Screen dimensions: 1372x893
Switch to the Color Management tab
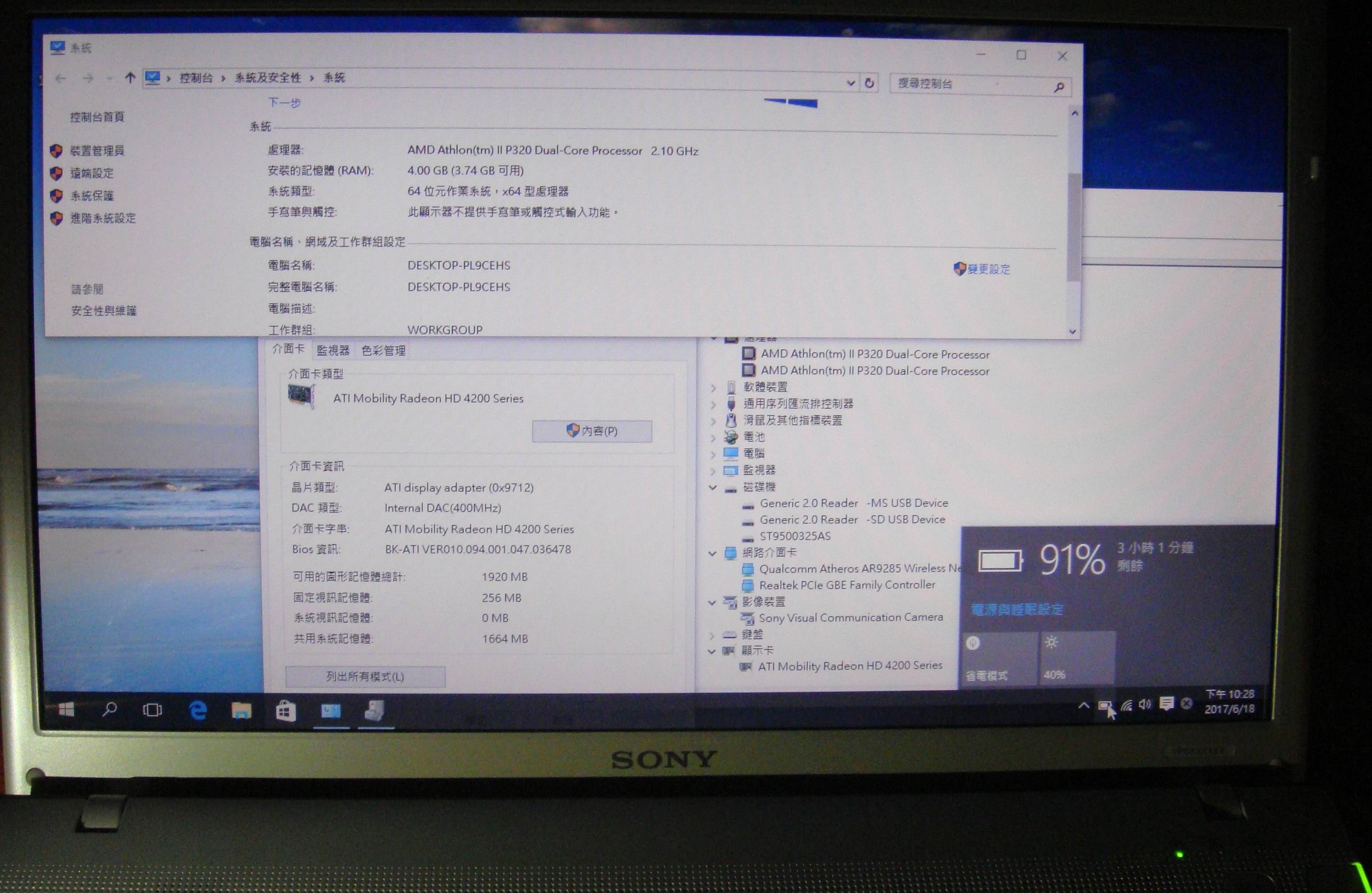(x=383, y=350)
